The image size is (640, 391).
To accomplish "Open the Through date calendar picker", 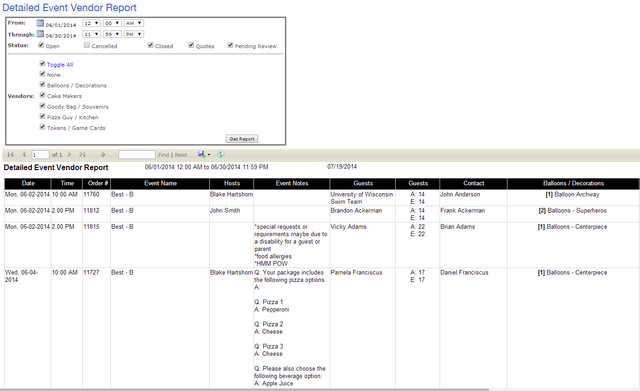I will pos(40,34).
